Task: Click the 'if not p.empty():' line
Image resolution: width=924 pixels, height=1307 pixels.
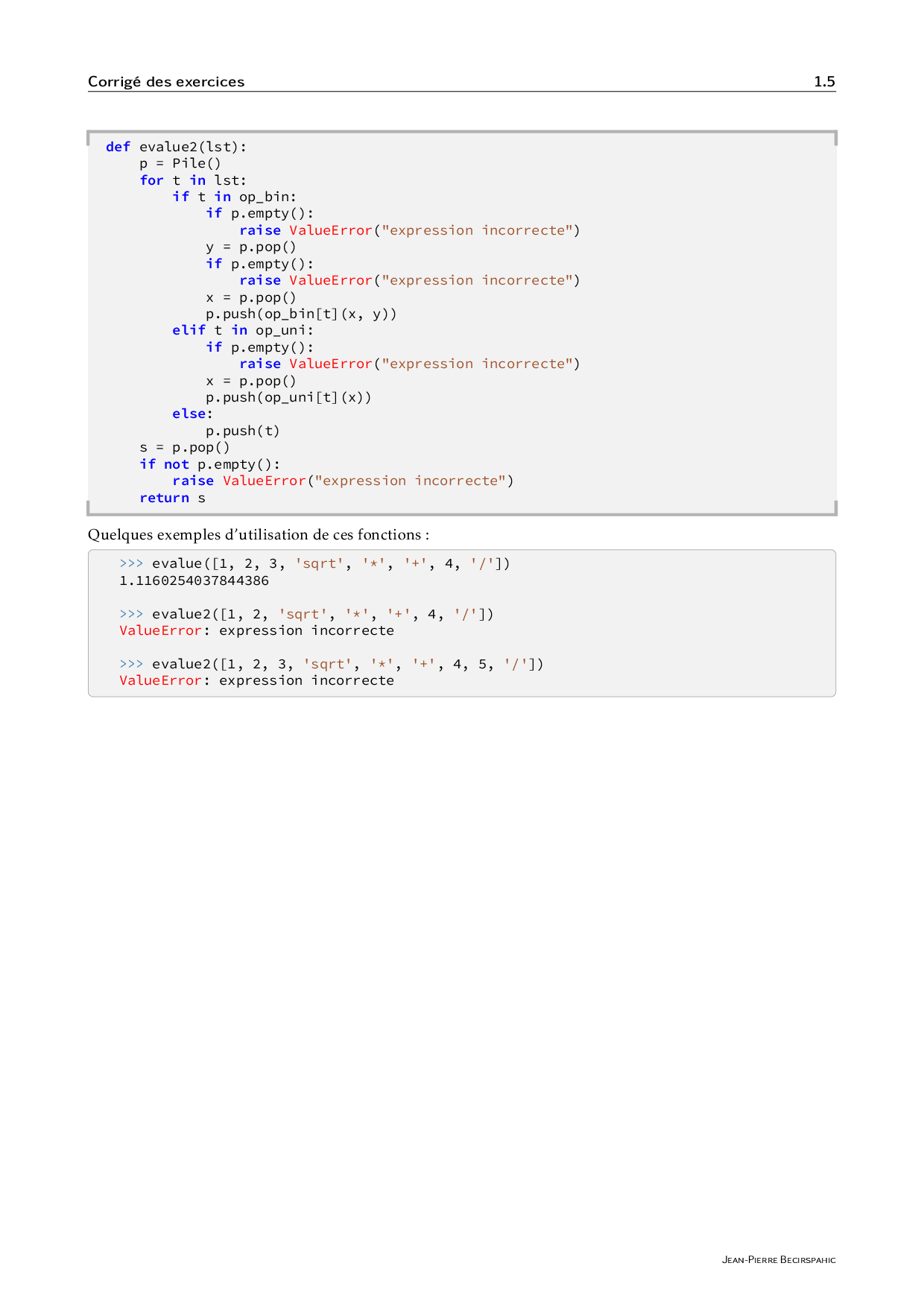Action: 209,464
